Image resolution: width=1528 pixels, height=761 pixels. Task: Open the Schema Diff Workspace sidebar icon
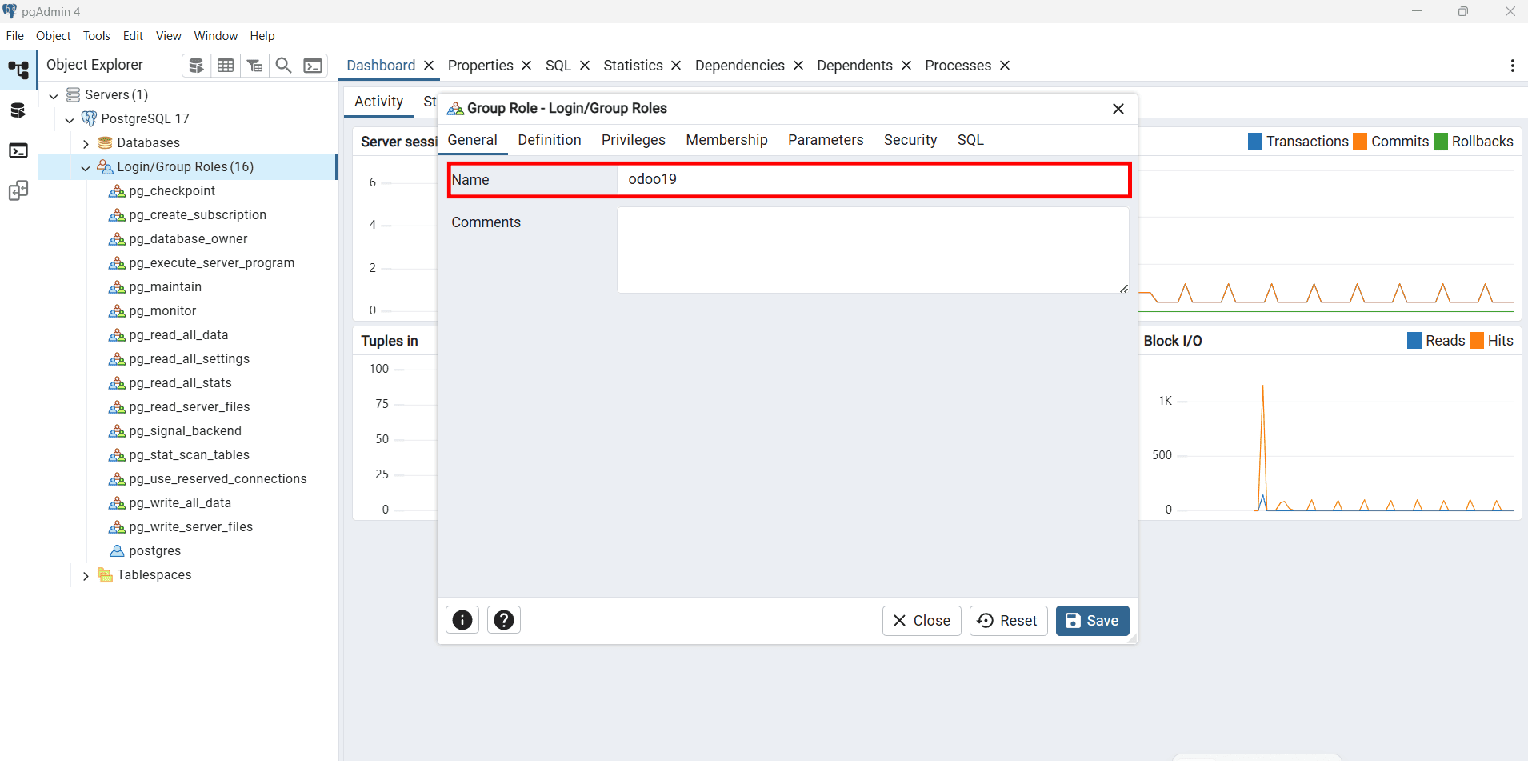[x=18, y=190]
